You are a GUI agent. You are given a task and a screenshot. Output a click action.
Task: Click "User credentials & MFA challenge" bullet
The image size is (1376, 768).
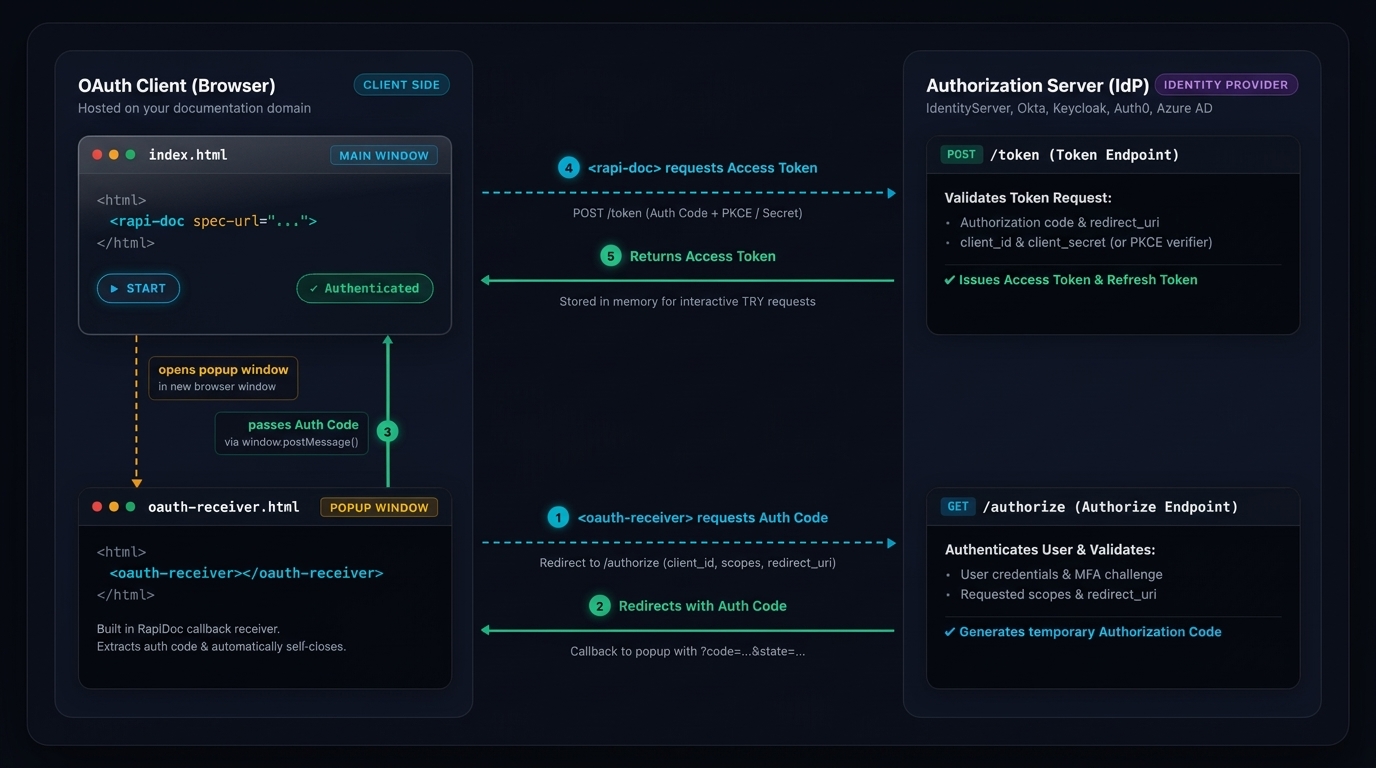[1061, 574]
